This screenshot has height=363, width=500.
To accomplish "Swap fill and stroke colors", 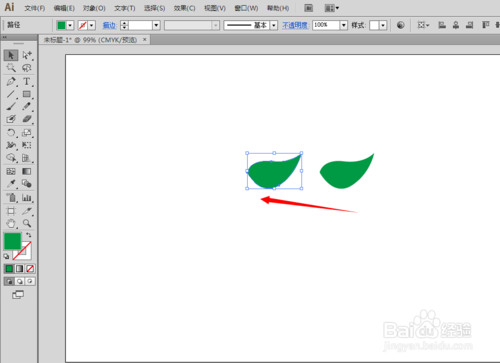I will click(29, 235).
